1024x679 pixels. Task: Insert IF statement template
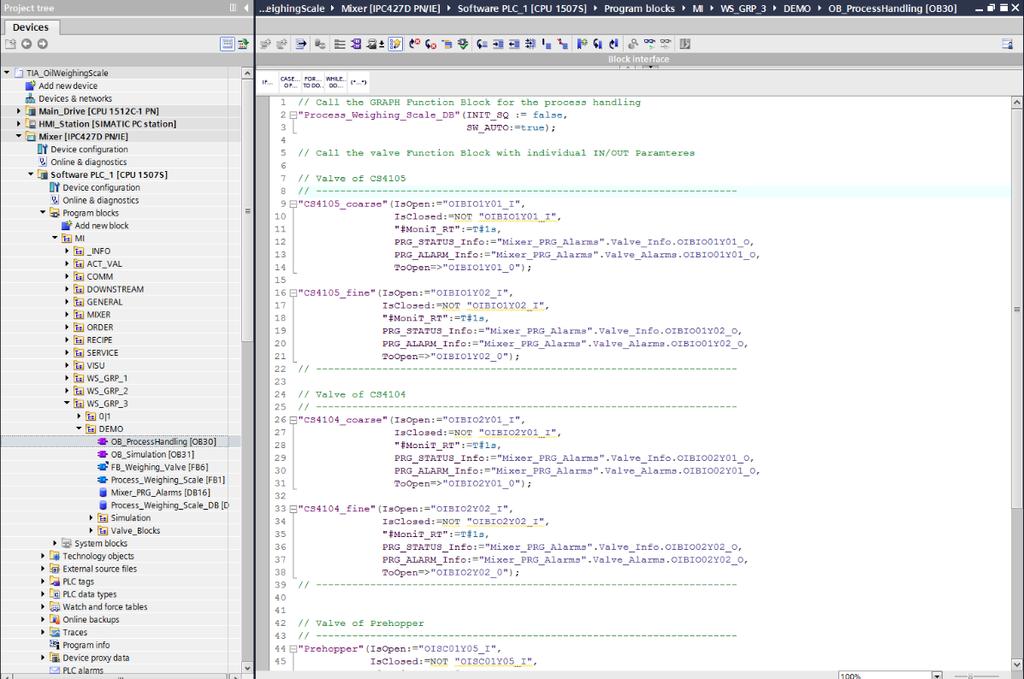(268, 82)
